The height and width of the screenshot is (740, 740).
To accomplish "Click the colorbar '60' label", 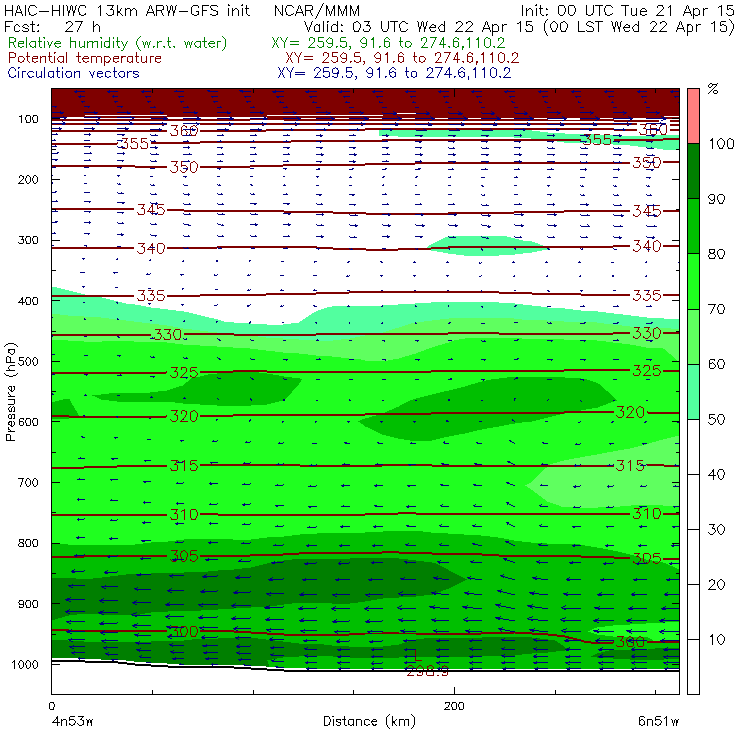I will tap(716, 364).
